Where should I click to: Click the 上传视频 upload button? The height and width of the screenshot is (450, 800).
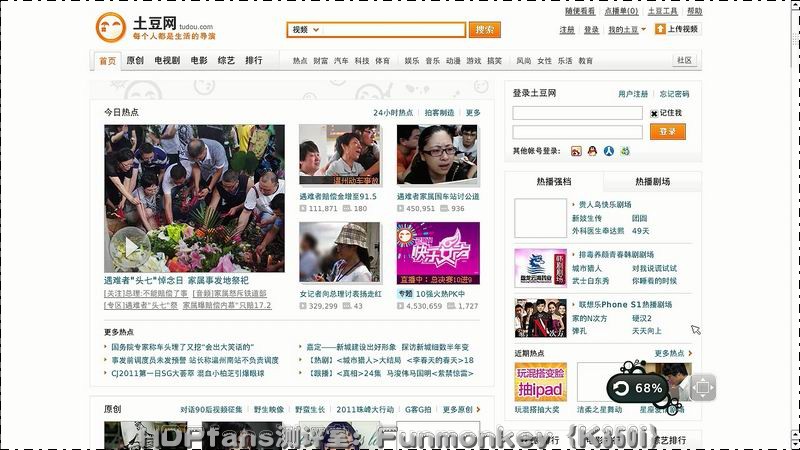678,29
